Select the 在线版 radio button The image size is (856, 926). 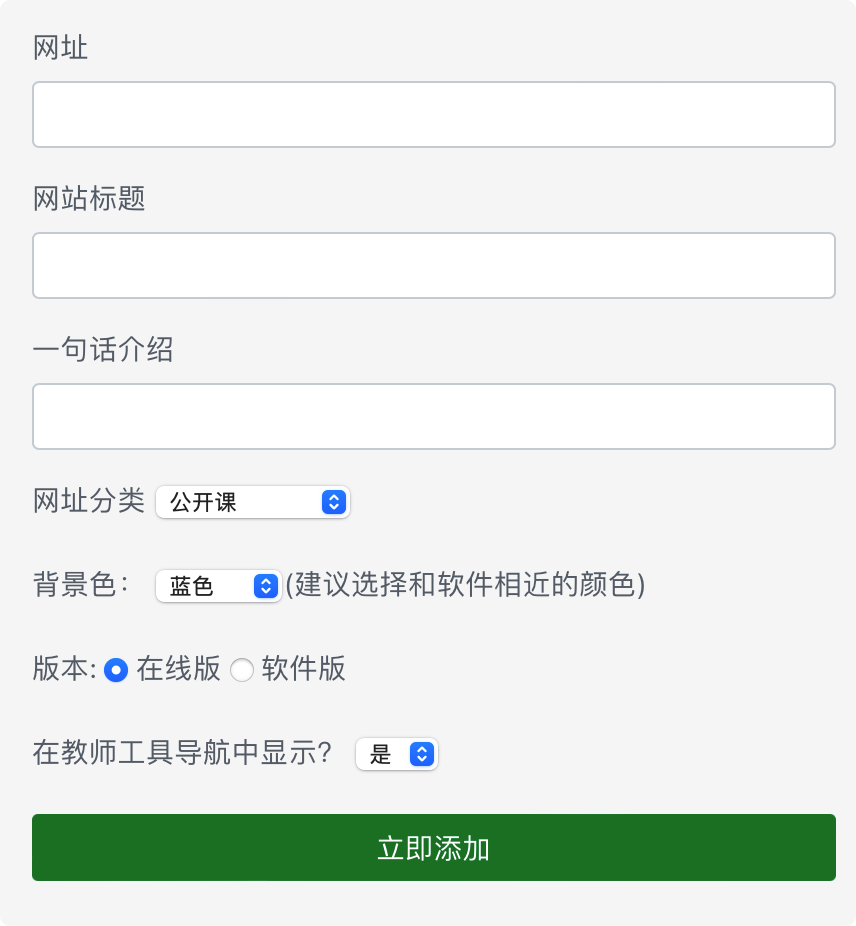coord(116,670)
